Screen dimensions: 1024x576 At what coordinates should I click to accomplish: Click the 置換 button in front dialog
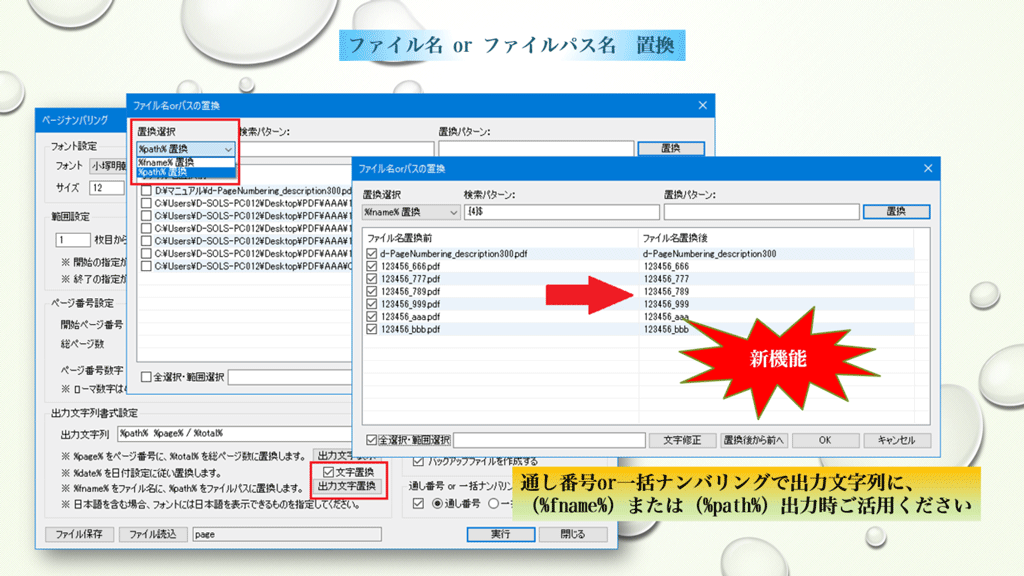[896, 212]
